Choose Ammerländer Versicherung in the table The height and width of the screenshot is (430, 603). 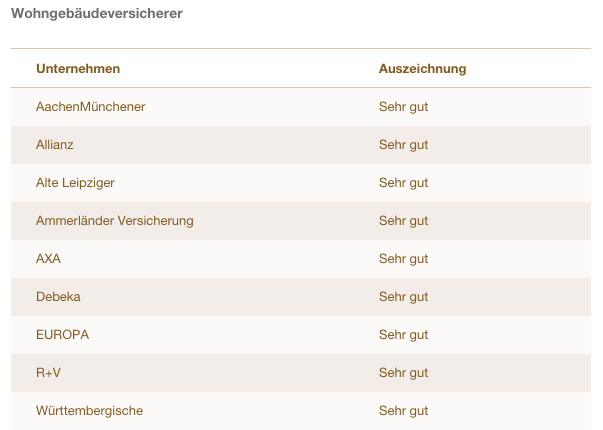(x=115, y=220)
